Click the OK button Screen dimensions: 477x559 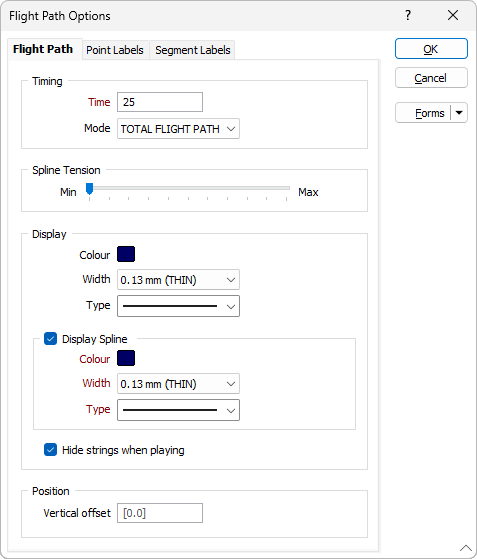pos(431,49)
